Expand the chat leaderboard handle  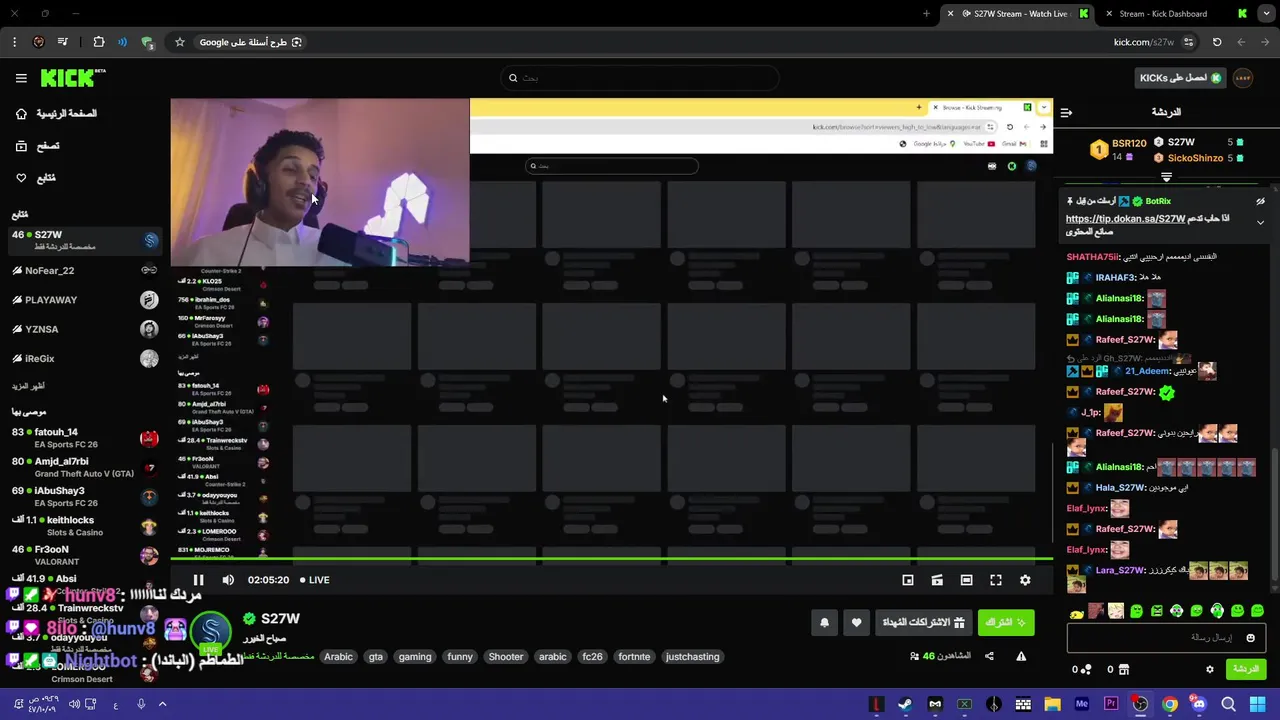tap(1166, 177)
